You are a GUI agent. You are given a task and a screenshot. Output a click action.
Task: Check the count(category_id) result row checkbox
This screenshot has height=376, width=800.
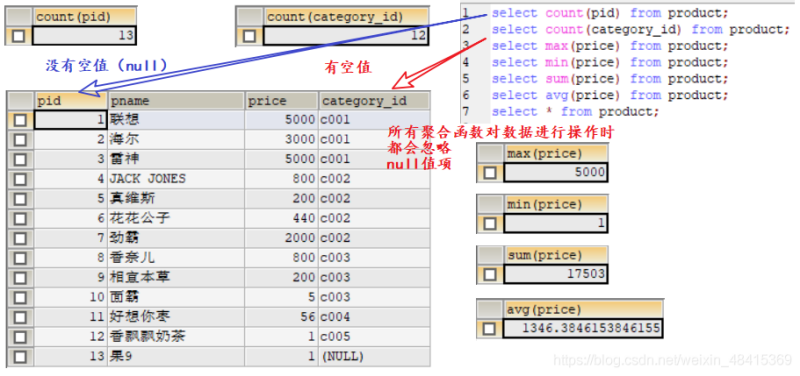(x=249, y=36)
